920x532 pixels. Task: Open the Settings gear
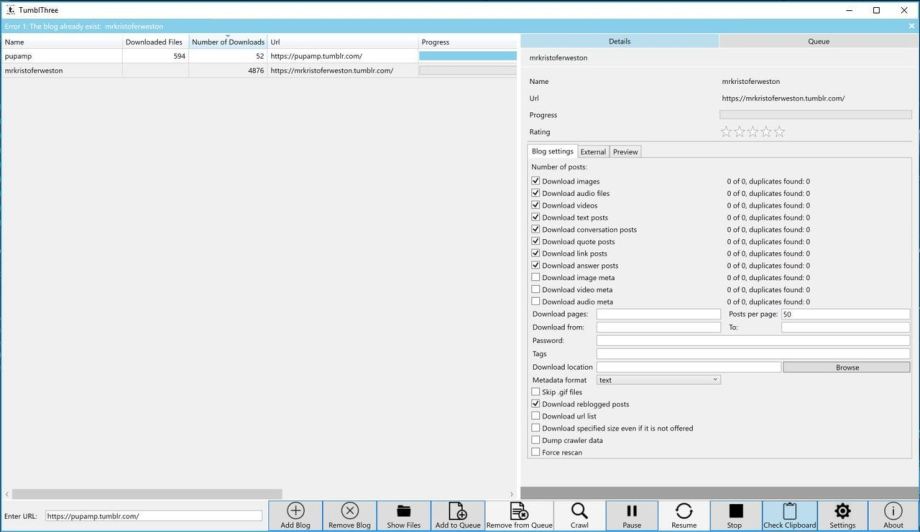tap(842, 511)
